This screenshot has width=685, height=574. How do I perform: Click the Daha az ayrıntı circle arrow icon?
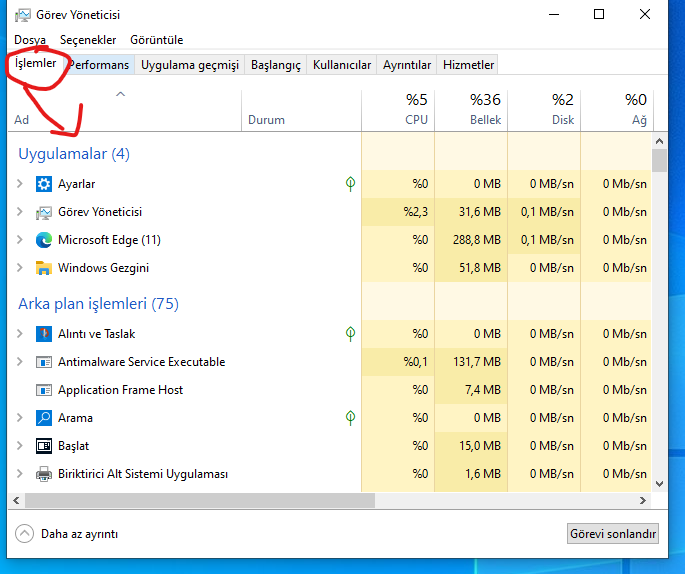pos(24,534)
